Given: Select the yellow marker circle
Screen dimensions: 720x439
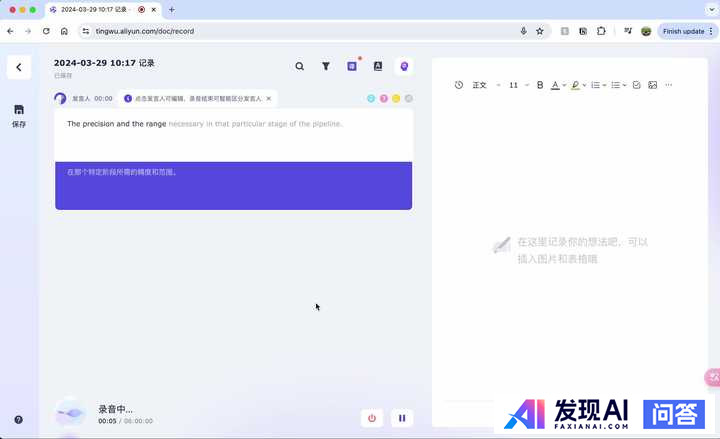Looking at the screenshot, I should click(x=396, y=98).
